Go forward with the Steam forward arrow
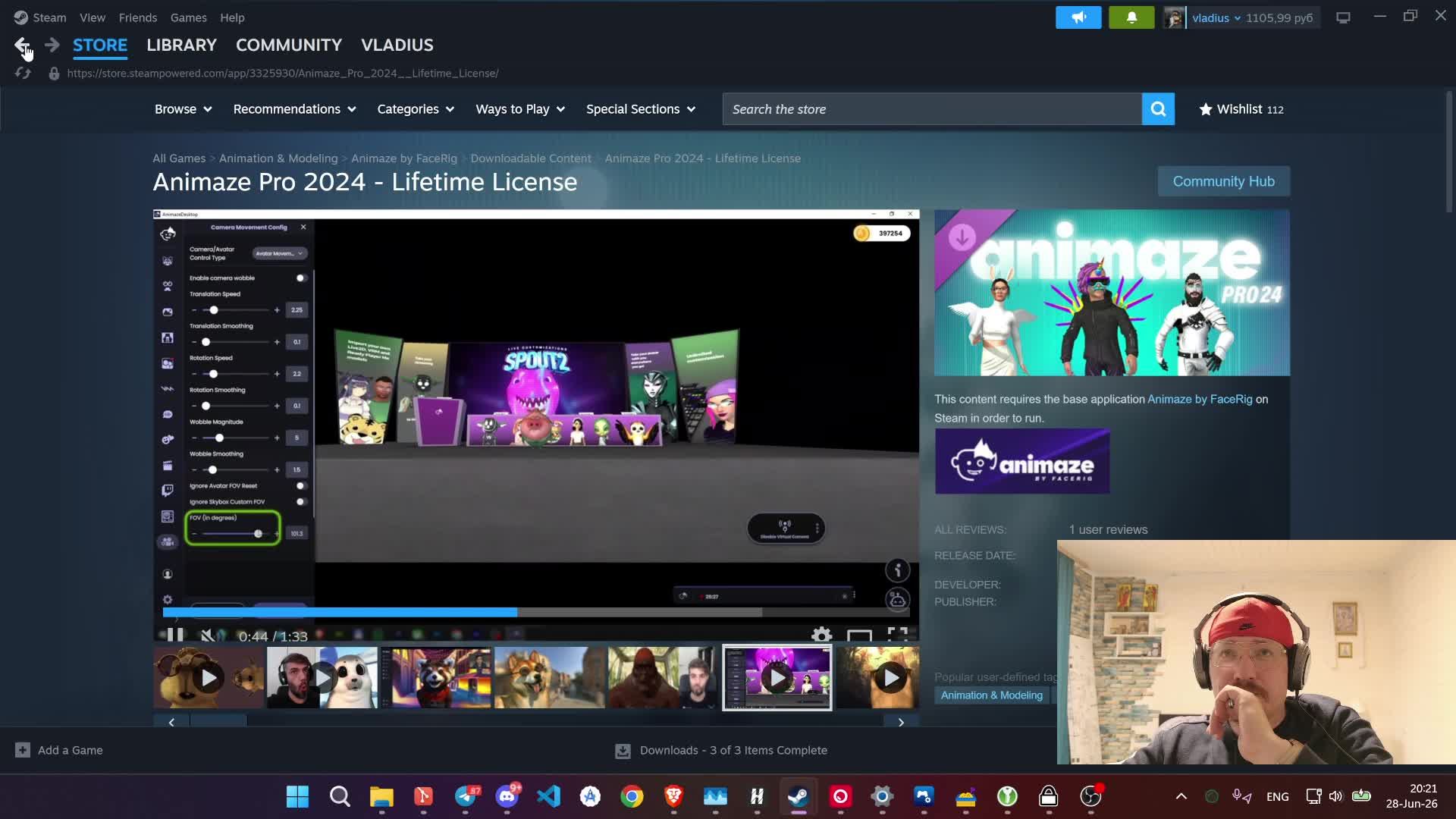Viewport: 1456px width, 819px height. pyautogui.click(x=52, y=45)
